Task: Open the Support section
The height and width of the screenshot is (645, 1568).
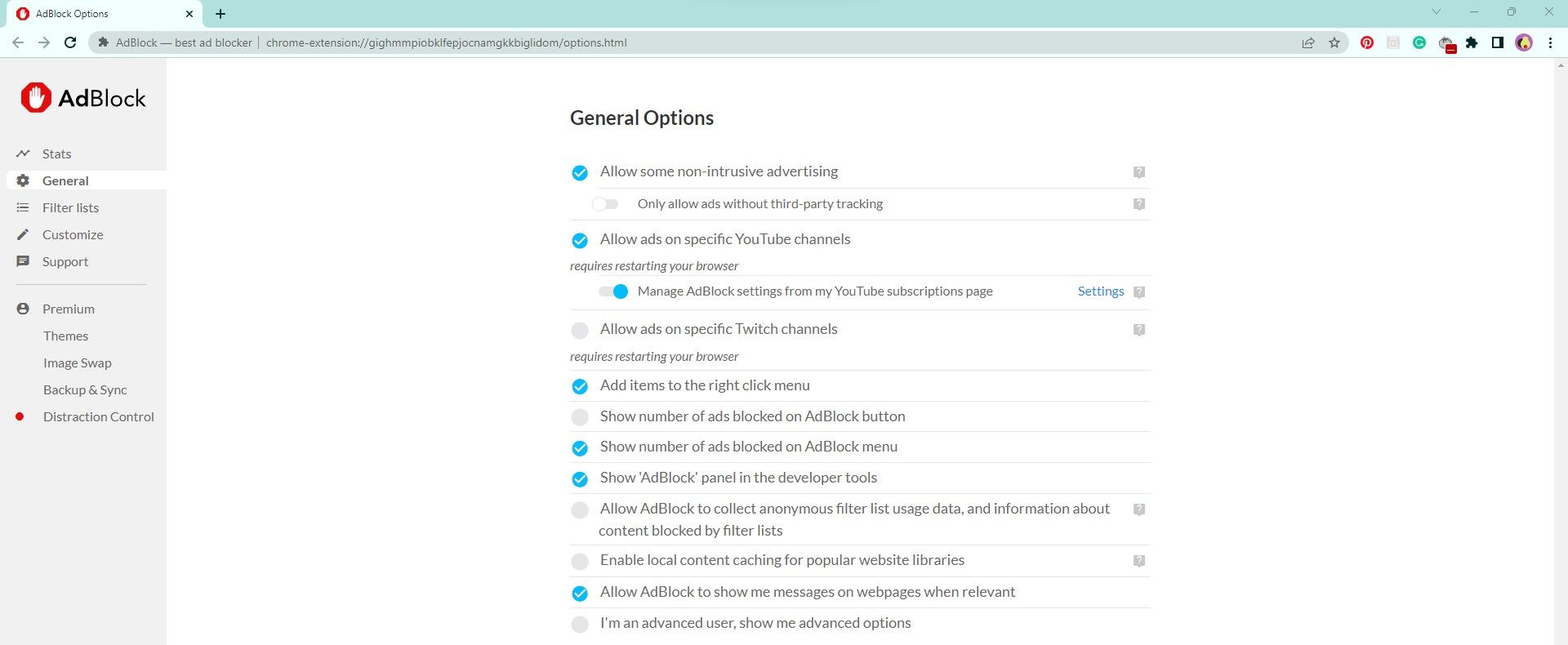Action: [65, 261]
